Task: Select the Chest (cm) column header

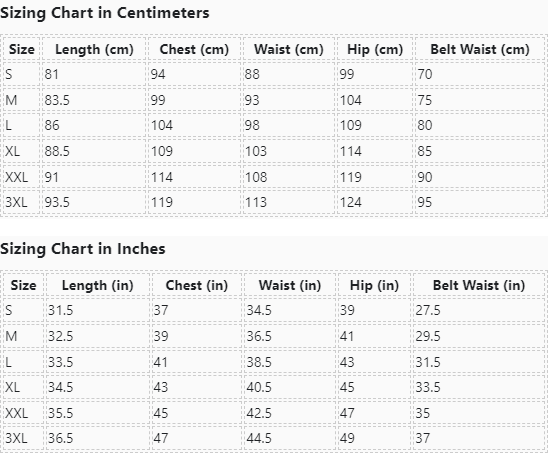Action: click(x=194, y=49)
